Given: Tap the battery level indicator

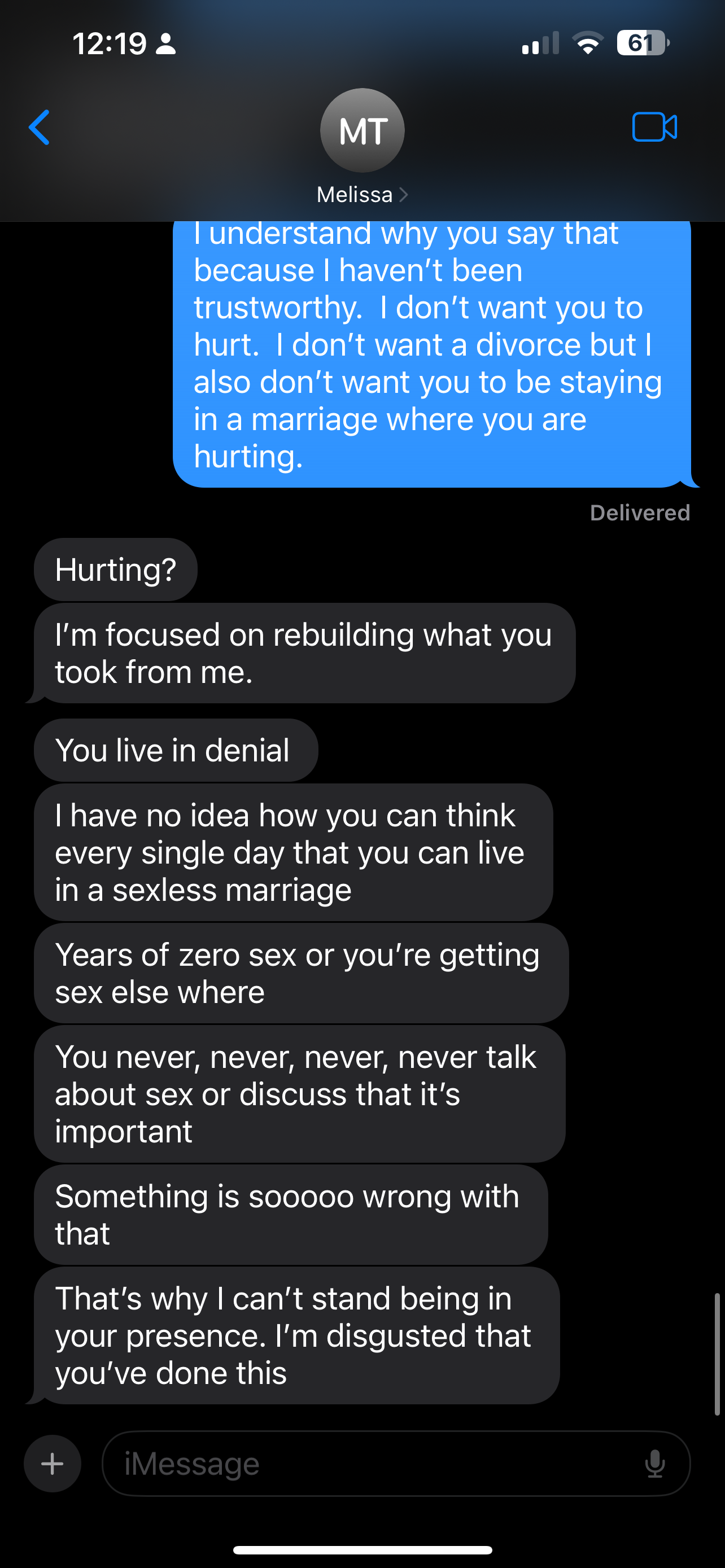Looking at the screenshot, I should (642, 43).
